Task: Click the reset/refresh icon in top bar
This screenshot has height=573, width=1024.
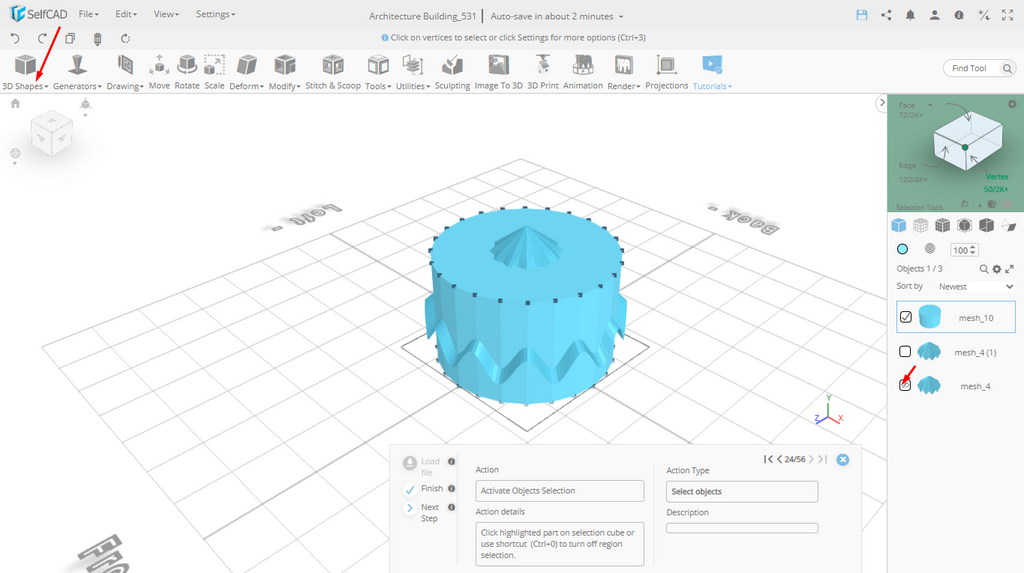Action: pyautogui.click(x=125, y=39)
